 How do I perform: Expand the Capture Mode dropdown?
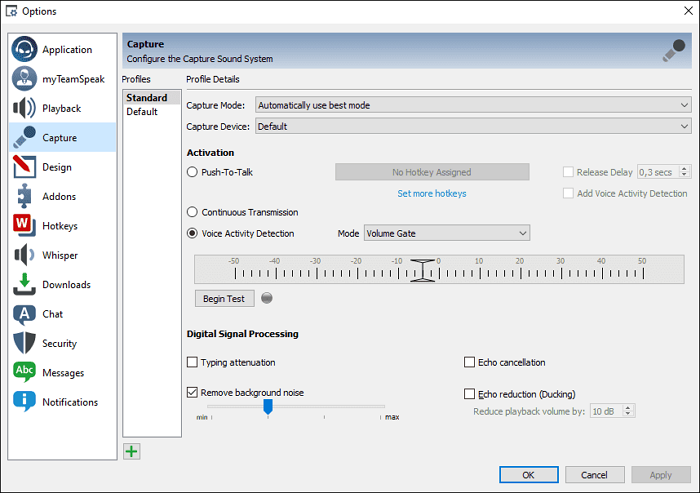click(473, 105)
